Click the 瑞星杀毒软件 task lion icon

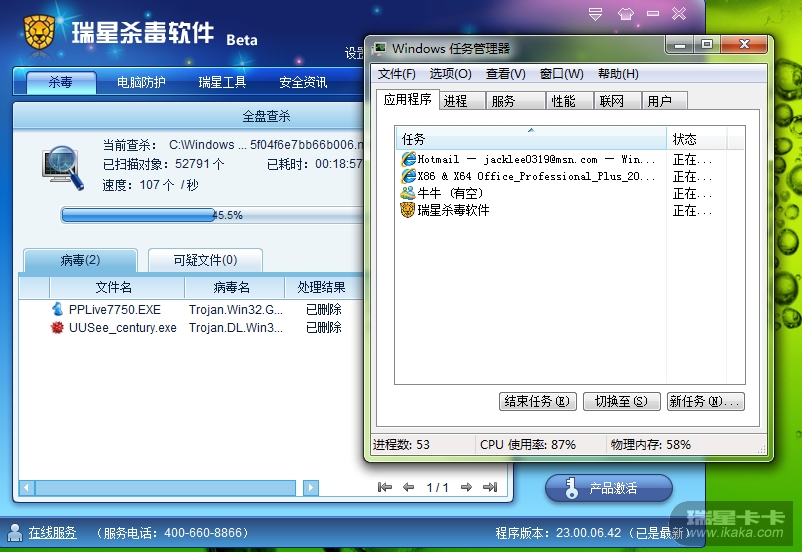408,210
